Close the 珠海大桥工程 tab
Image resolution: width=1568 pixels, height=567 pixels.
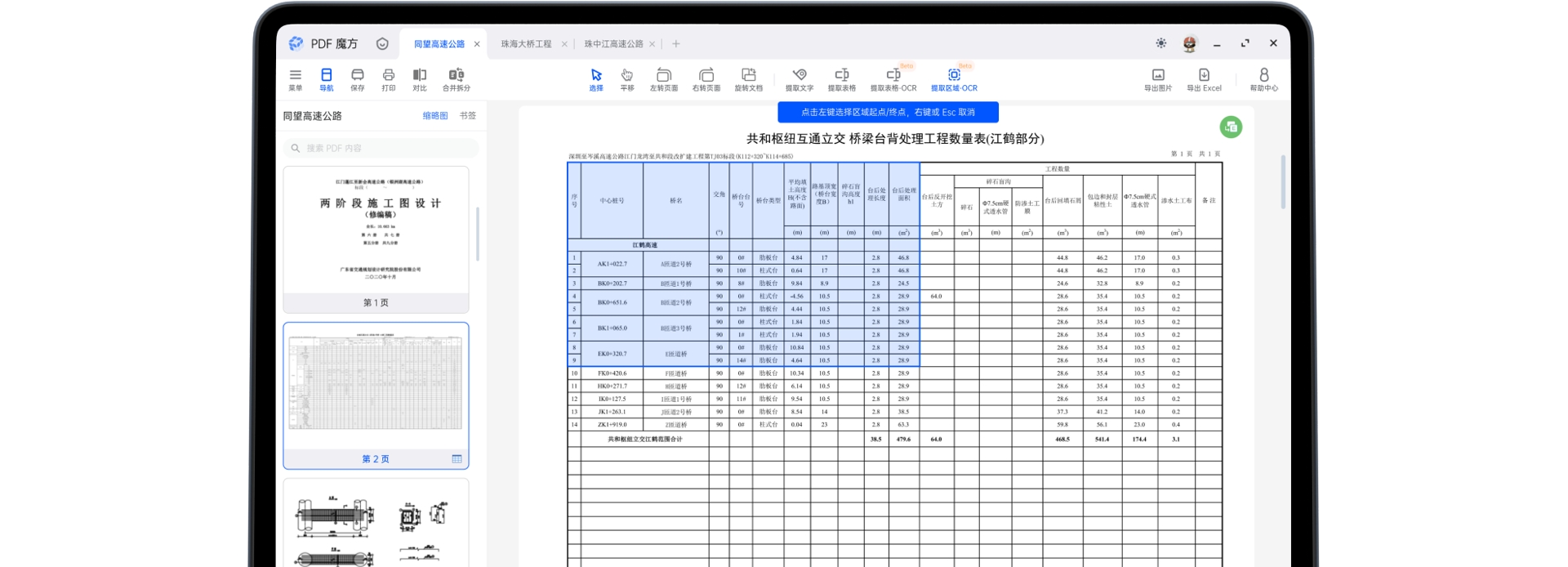[564, 44]
